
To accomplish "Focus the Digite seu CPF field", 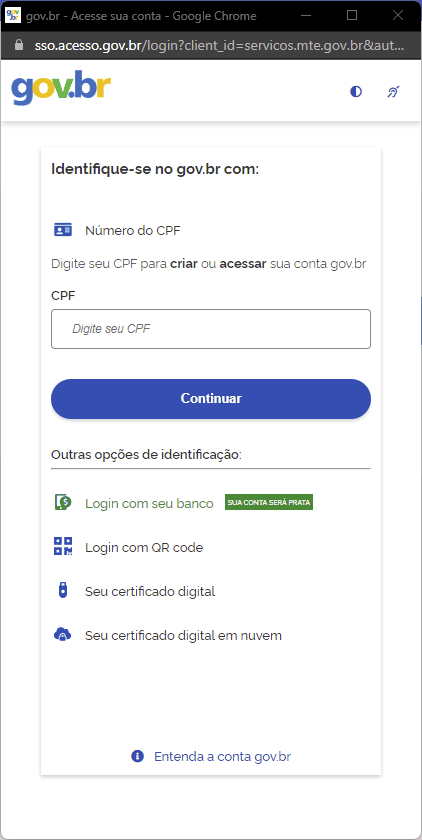I will click(211, 329).
